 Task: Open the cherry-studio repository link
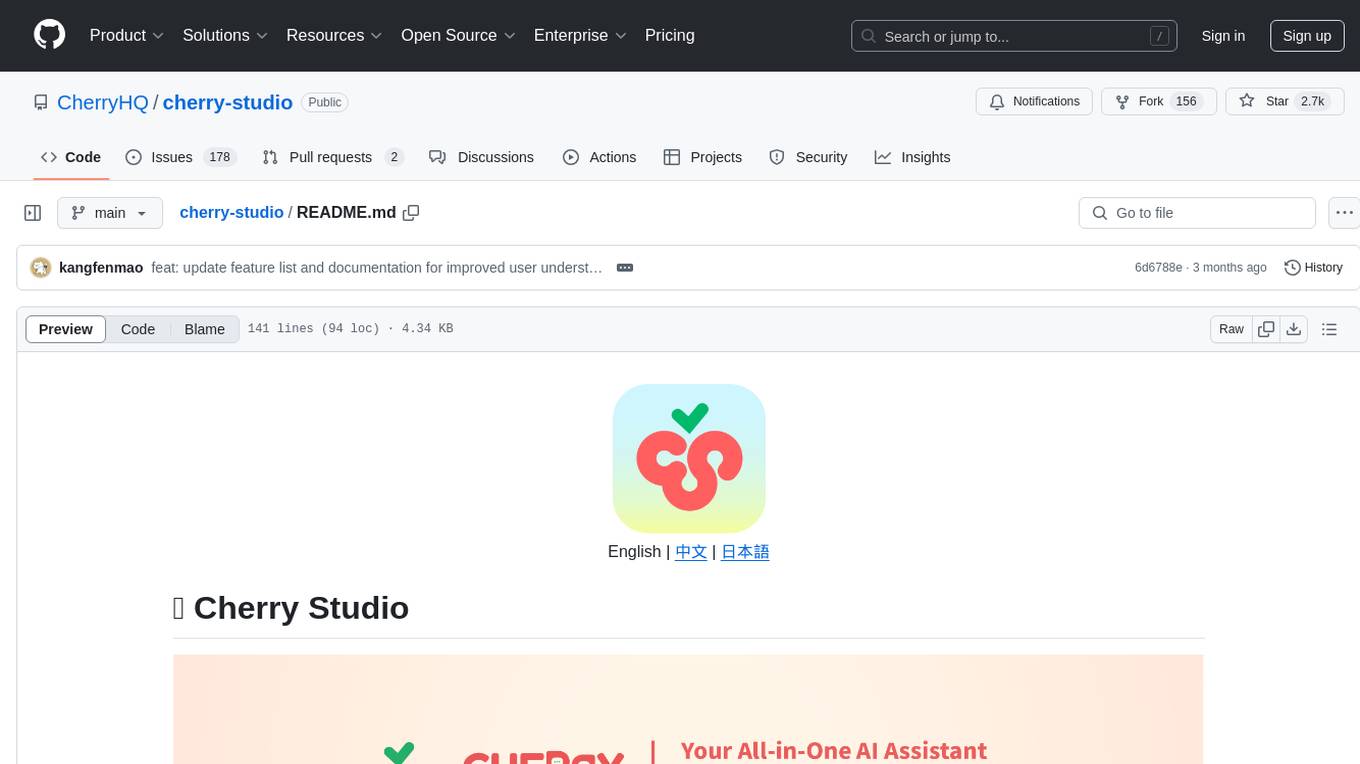[228, 102]
